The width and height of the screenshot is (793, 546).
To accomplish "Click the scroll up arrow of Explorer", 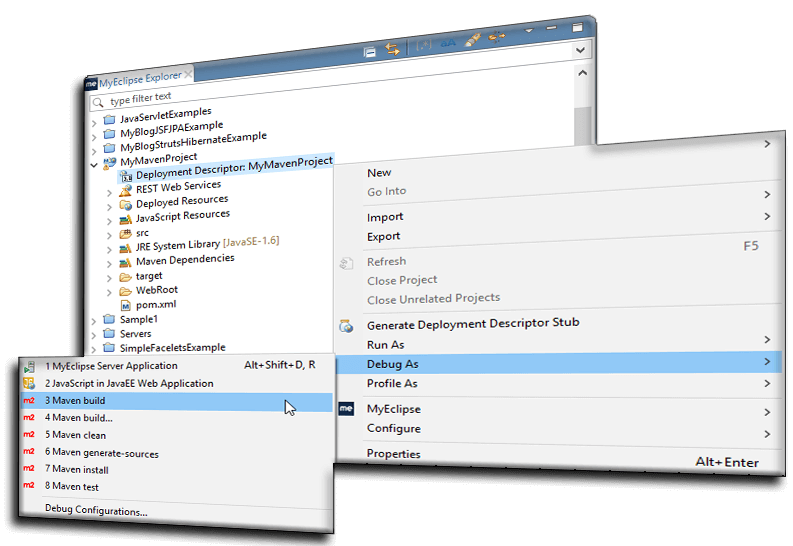I will pyautogui.click(x=583, y=73).
